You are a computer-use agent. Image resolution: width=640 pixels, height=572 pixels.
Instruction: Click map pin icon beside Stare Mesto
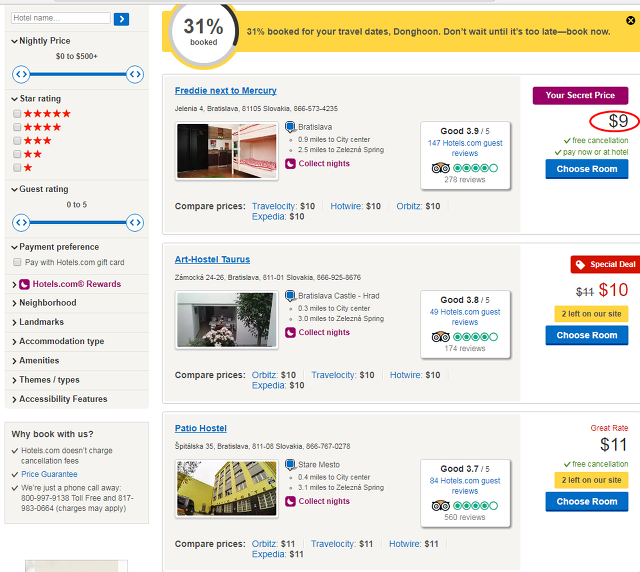pyautogui.click(x=290, y=465)
